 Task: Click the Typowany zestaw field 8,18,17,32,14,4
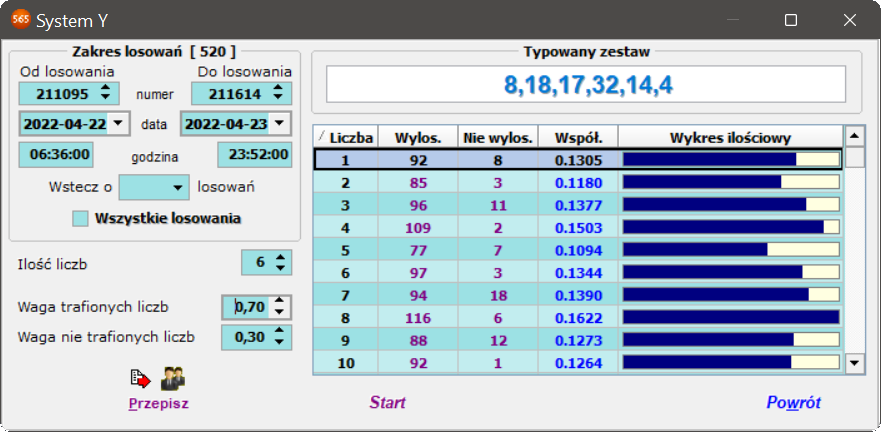586,84
